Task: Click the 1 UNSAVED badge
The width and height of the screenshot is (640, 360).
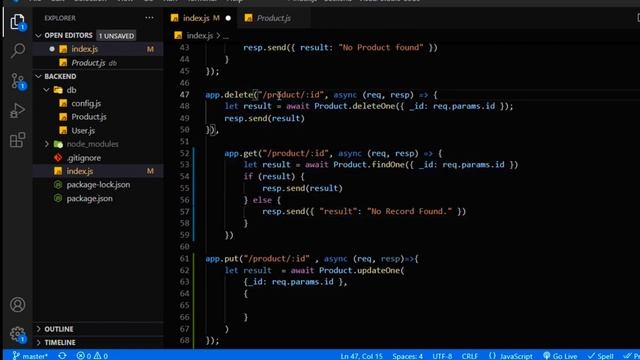Action: pyautogui.click(x=116, y=36)
